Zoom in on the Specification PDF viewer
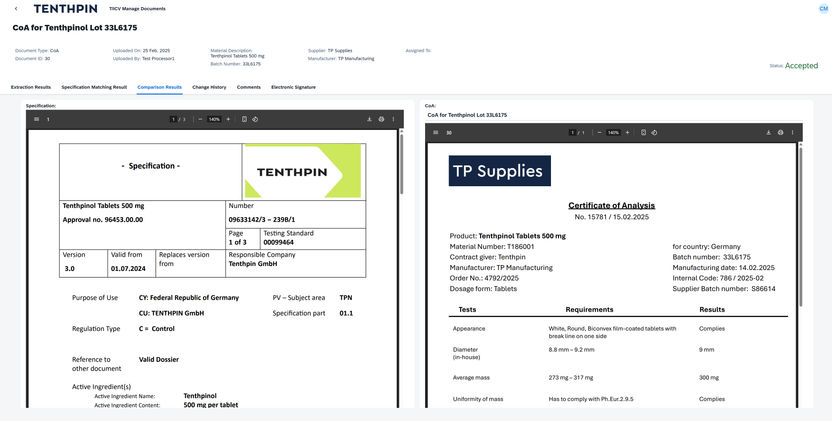This screenshot has width=832, height=421. (x=228, y=119)
